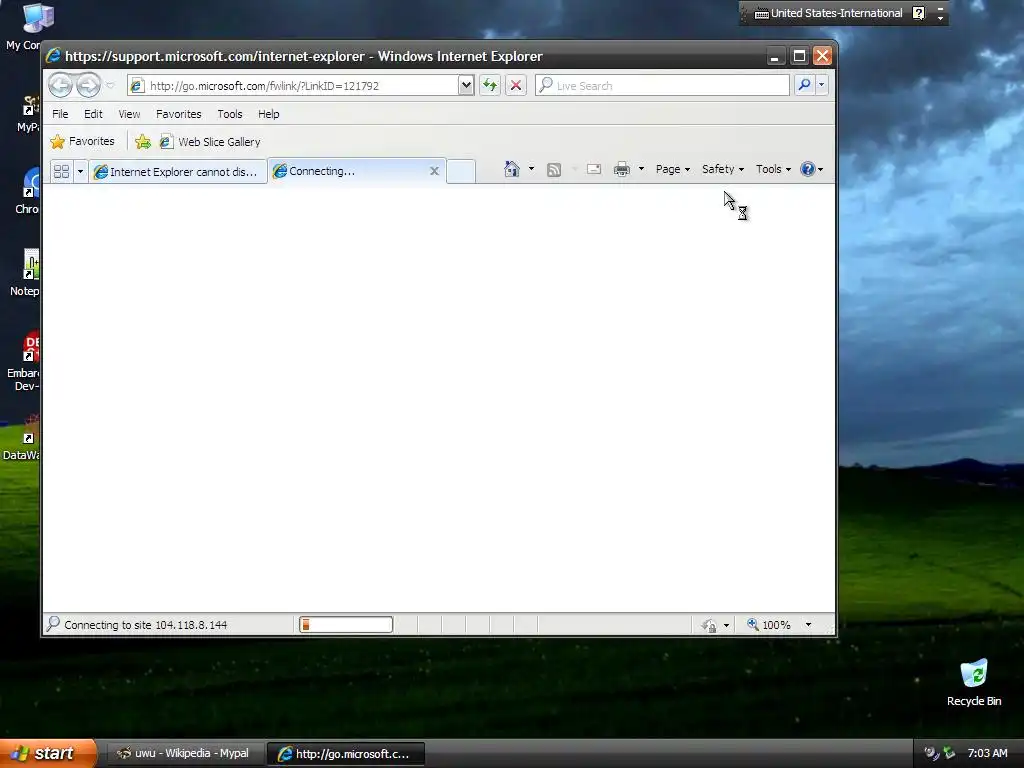Expand the zoom level dropdown arrow
This screenshot has height=768, width=1024.
(808, 625)
